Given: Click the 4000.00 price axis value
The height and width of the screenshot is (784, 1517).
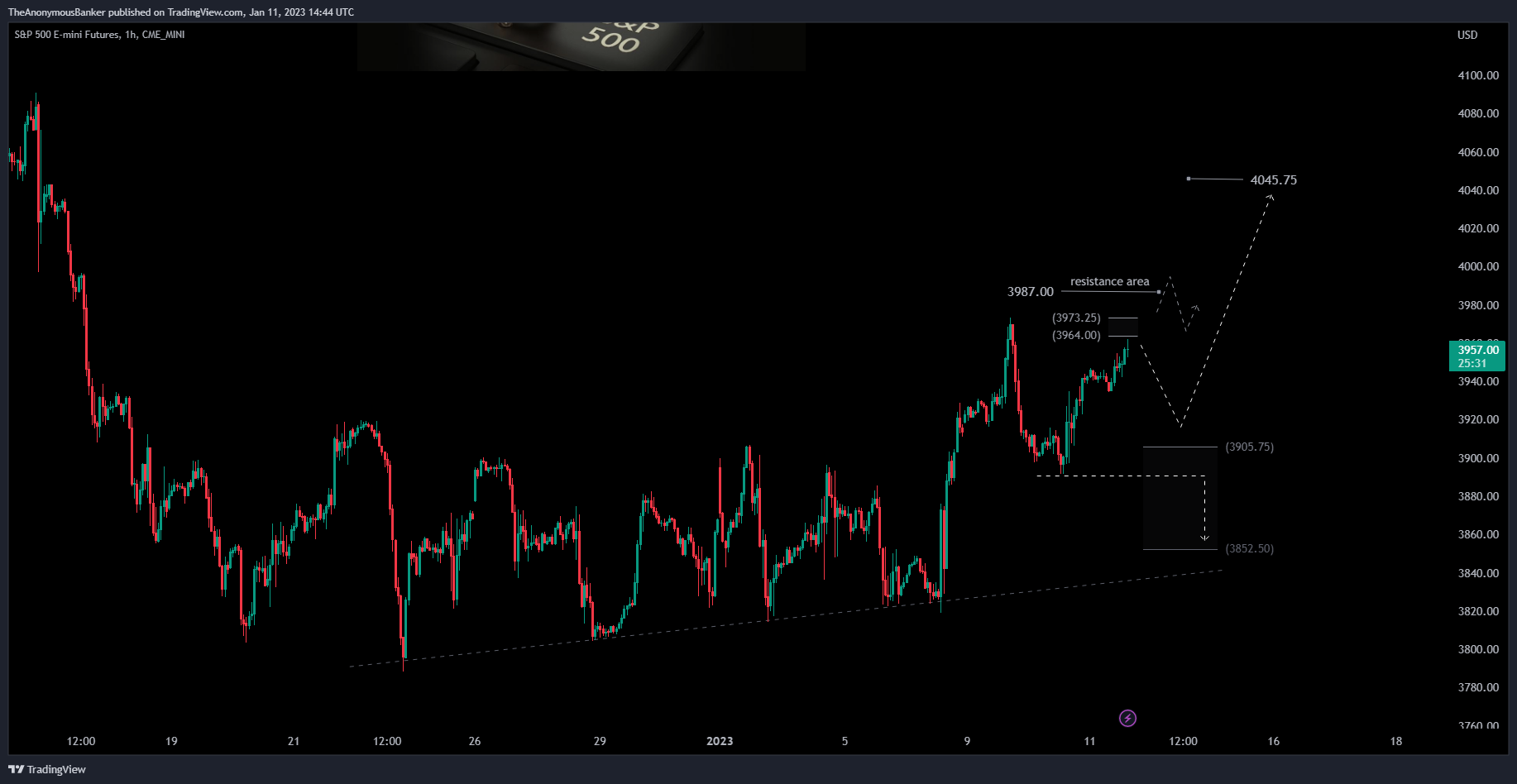Looking at the screenshot, I should click(x=1478, y=266).
